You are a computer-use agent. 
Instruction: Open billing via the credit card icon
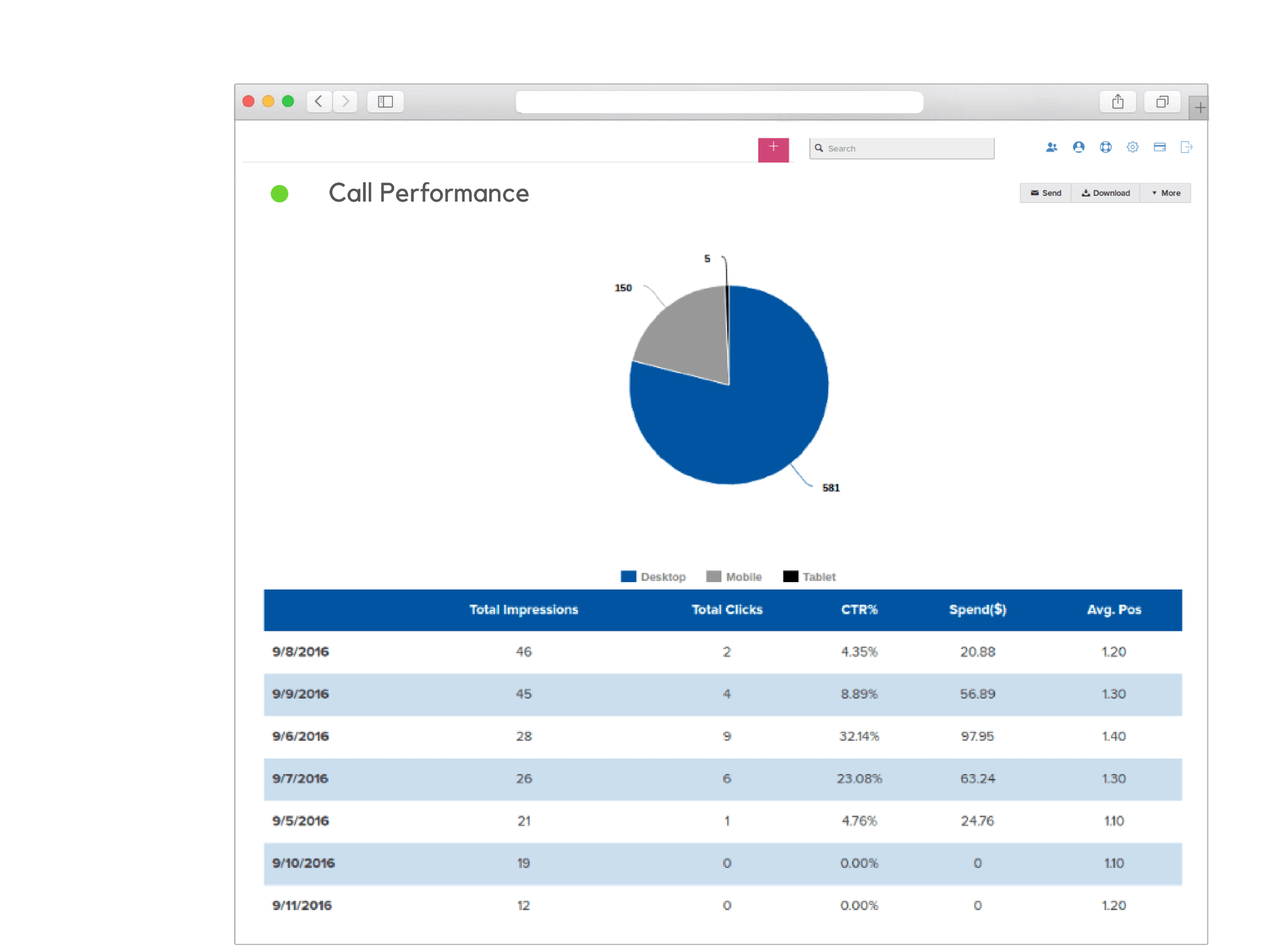1160,147
